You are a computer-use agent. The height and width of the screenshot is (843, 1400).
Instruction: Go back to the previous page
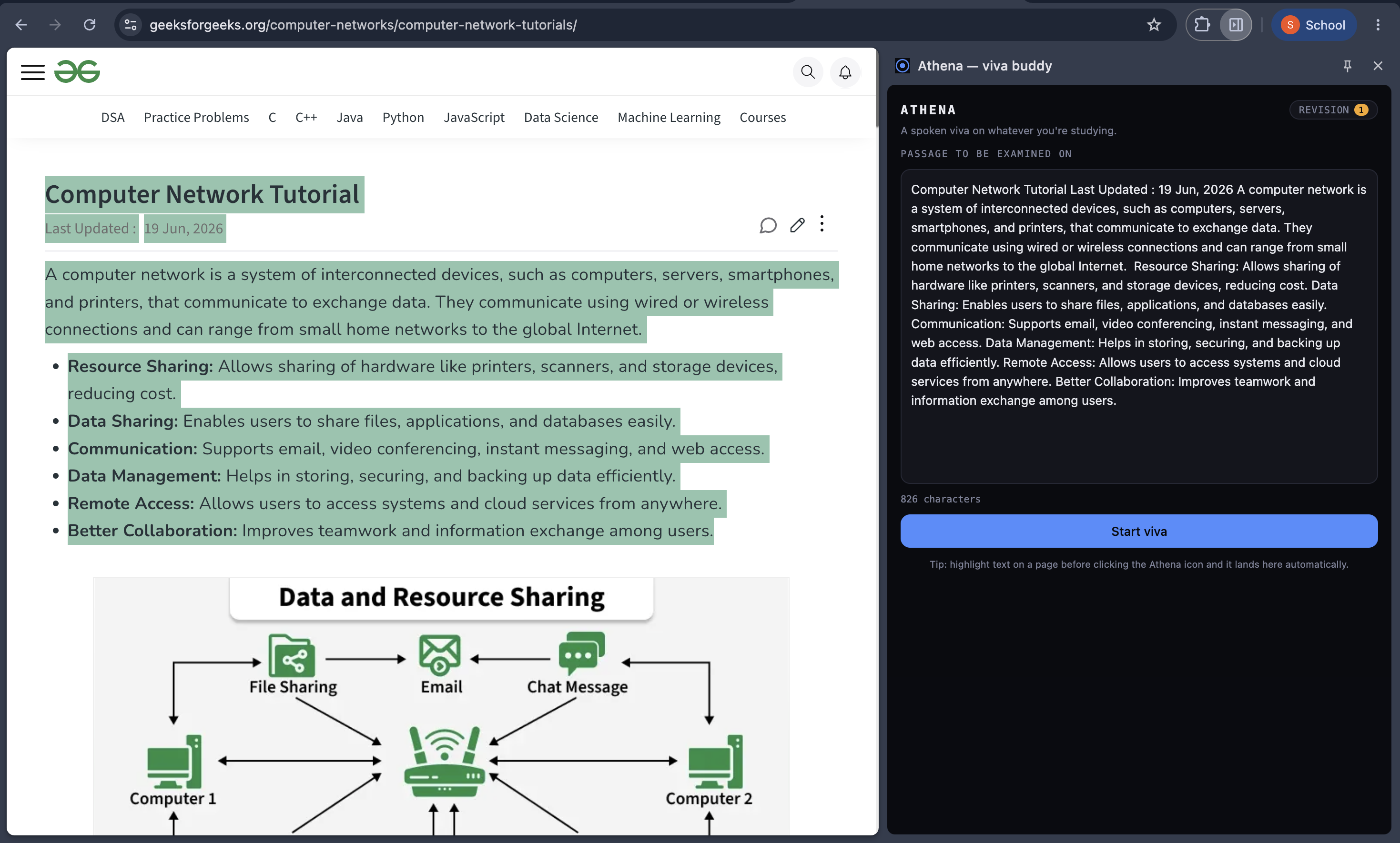pos(21,25)
